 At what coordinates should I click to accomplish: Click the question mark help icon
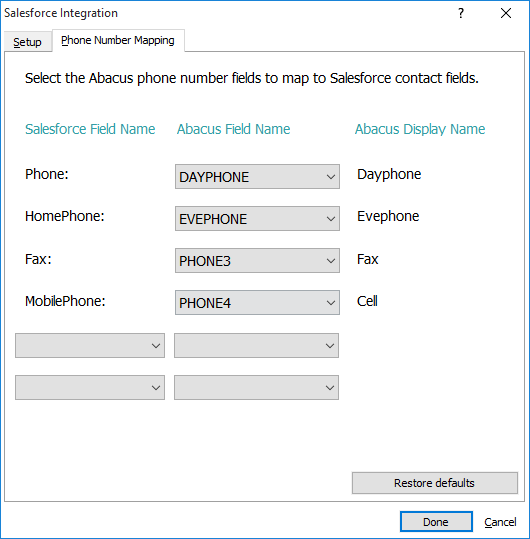pos(461,13)
